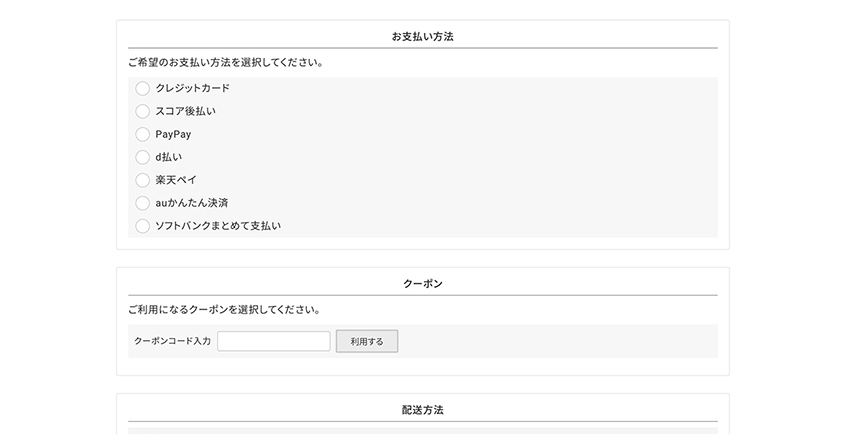Pick the d払い radio button
Screen dimensions: 856x434
click(x=142, y=157)
